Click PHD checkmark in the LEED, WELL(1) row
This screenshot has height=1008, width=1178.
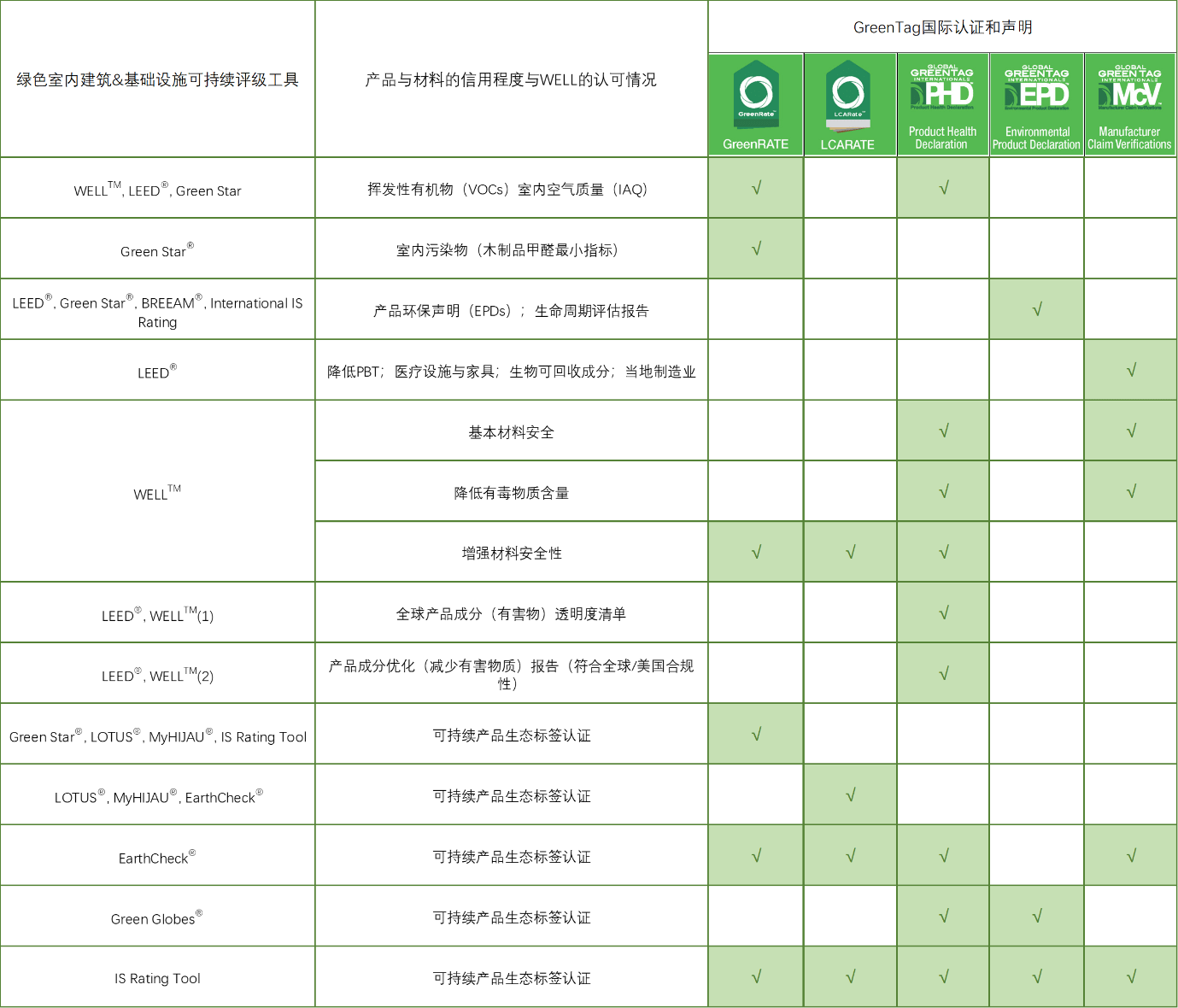tap(944, 612)
